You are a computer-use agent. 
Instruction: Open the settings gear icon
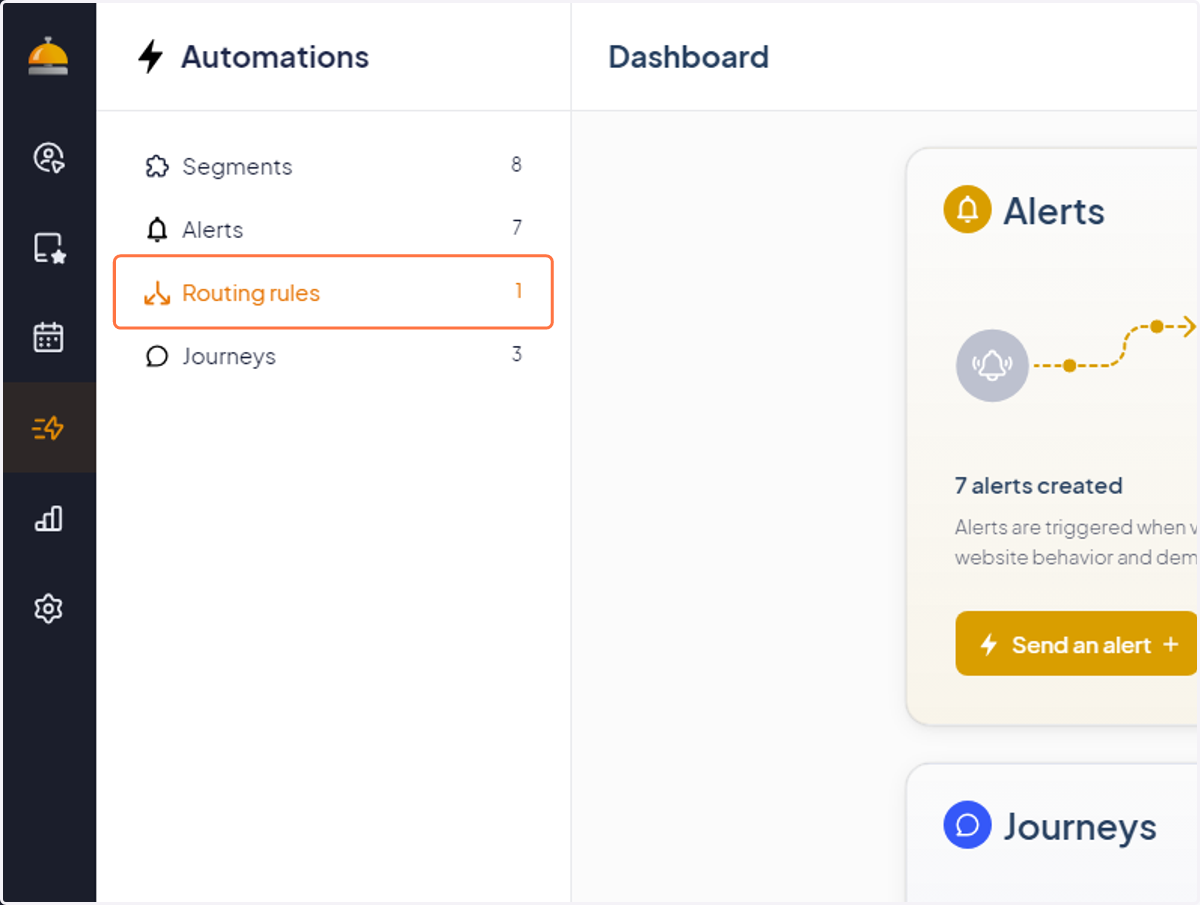(x=48, y=608)
